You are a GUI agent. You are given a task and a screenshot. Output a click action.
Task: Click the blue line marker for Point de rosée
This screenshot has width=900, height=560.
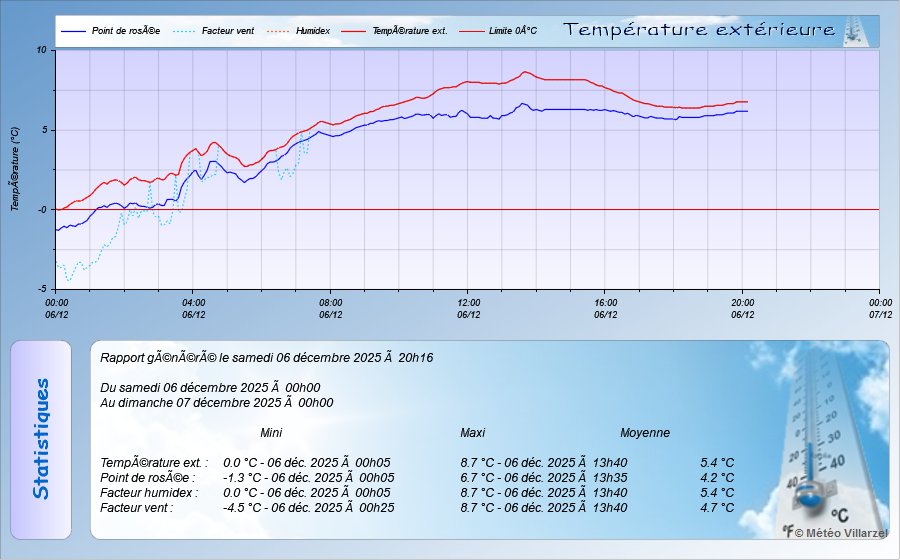point(74,31)
